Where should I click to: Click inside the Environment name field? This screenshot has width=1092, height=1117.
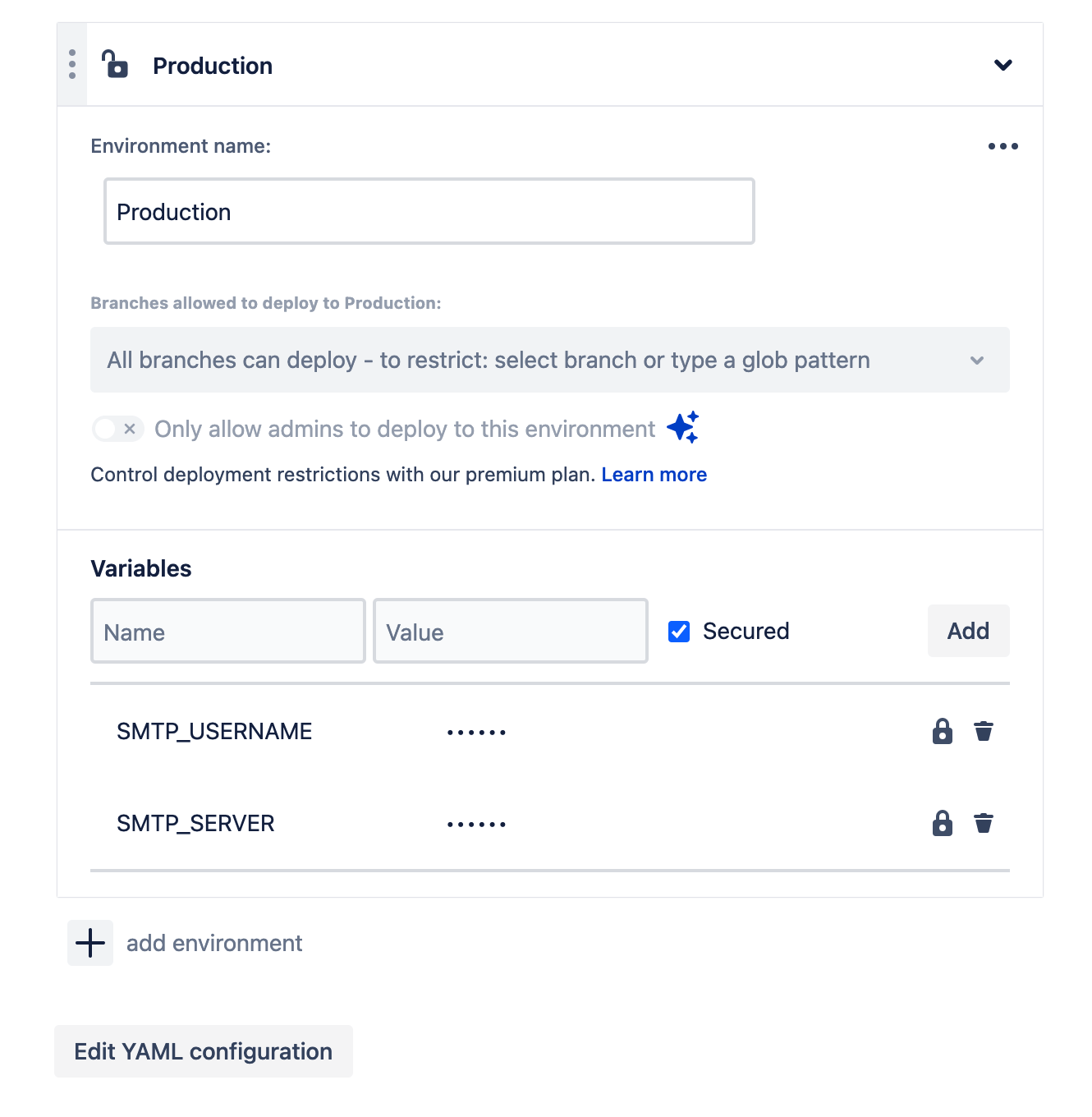pos(429,211)
